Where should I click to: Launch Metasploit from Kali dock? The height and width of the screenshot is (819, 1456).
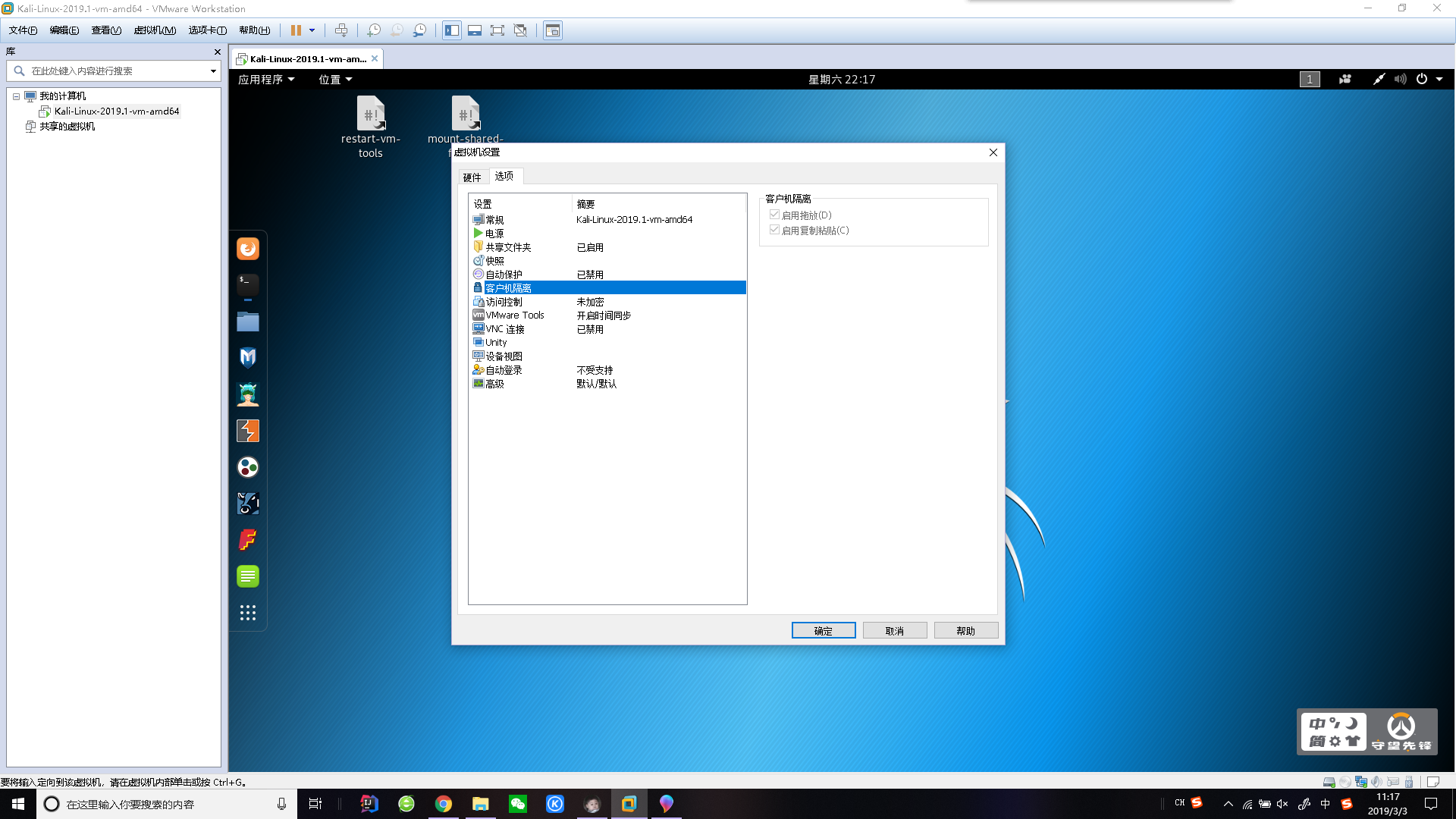(248, 358)
